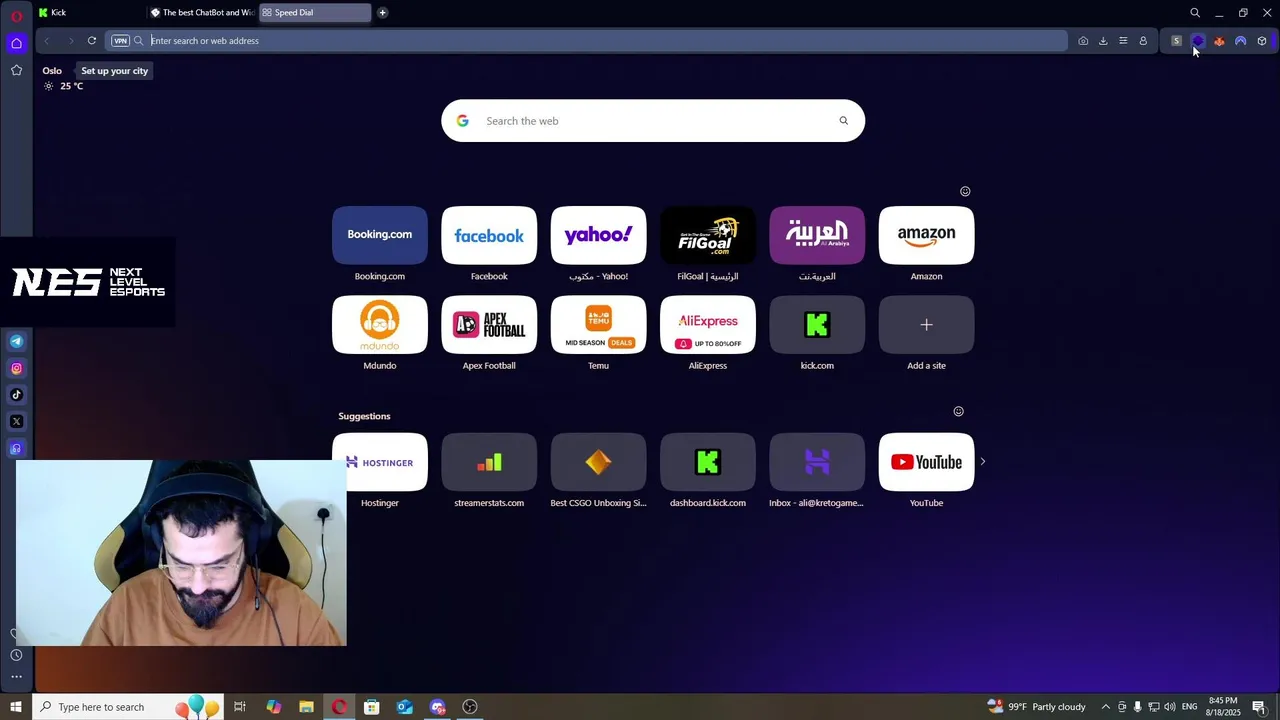
Task: Open the Booking.com speed dial tile
Action: point(380,235)
